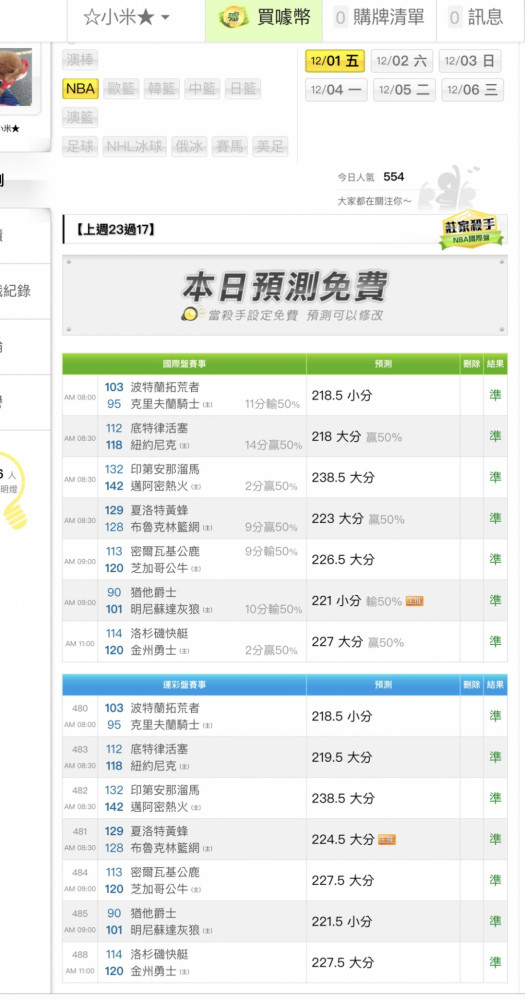
Task: Open the ☆小米★ account dropdown
Action: (x=127, y=17)
